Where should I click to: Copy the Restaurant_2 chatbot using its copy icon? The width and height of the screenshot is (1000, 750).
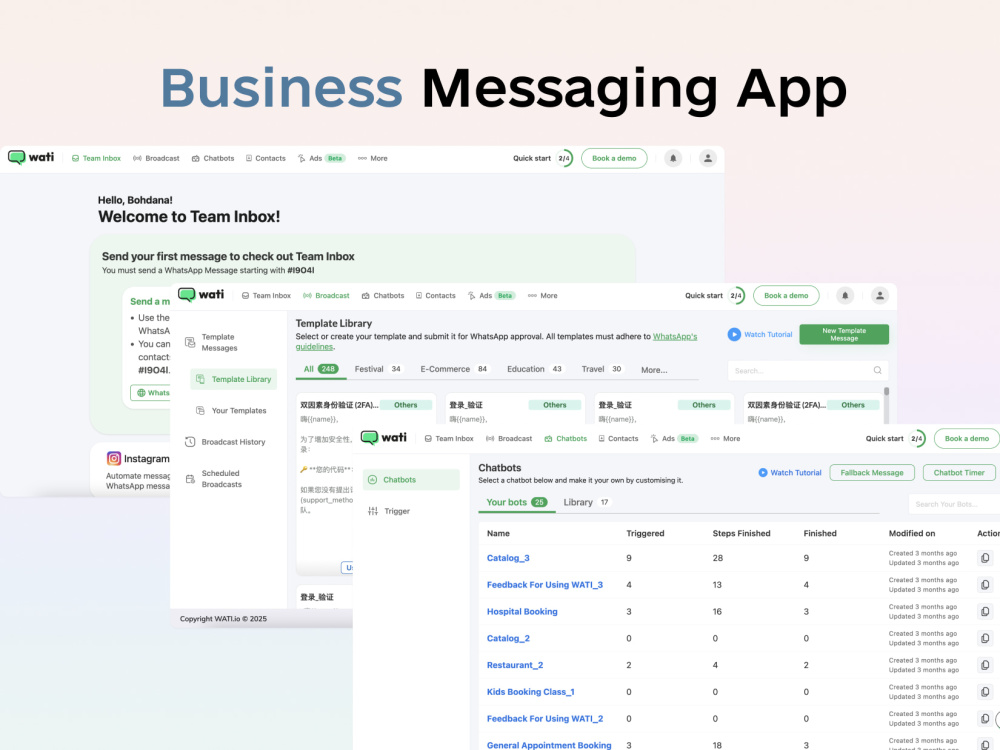point(985,665)
